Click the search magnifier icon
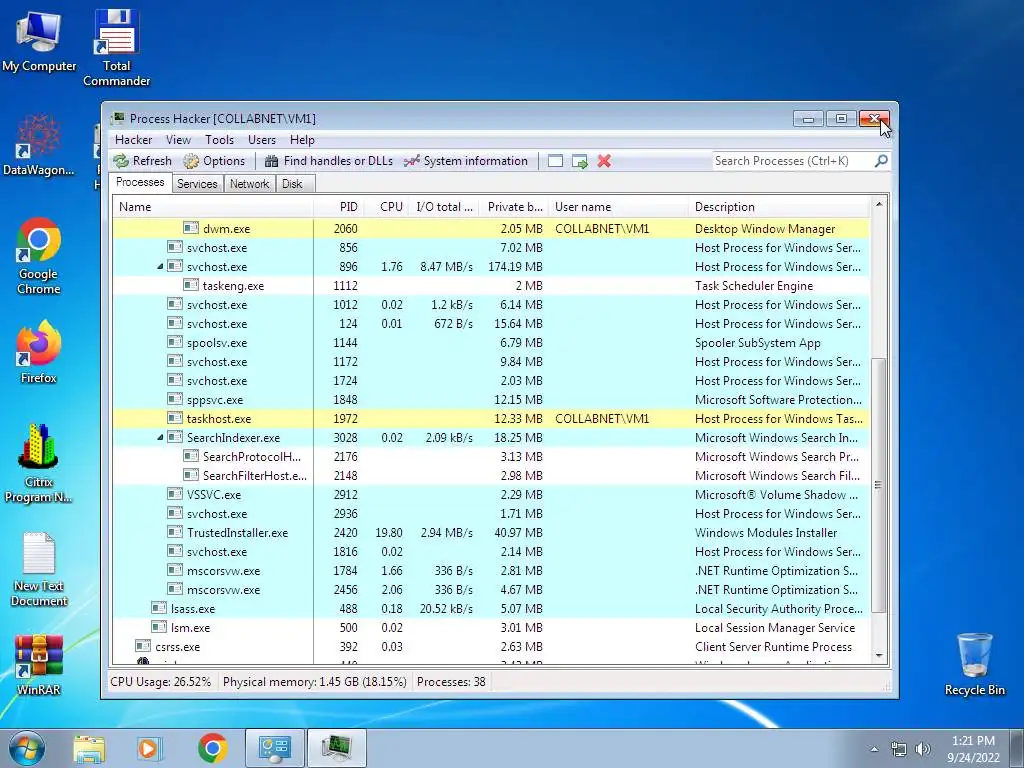The height and width of the screenshot is (768, 1024). coord(881,161)
